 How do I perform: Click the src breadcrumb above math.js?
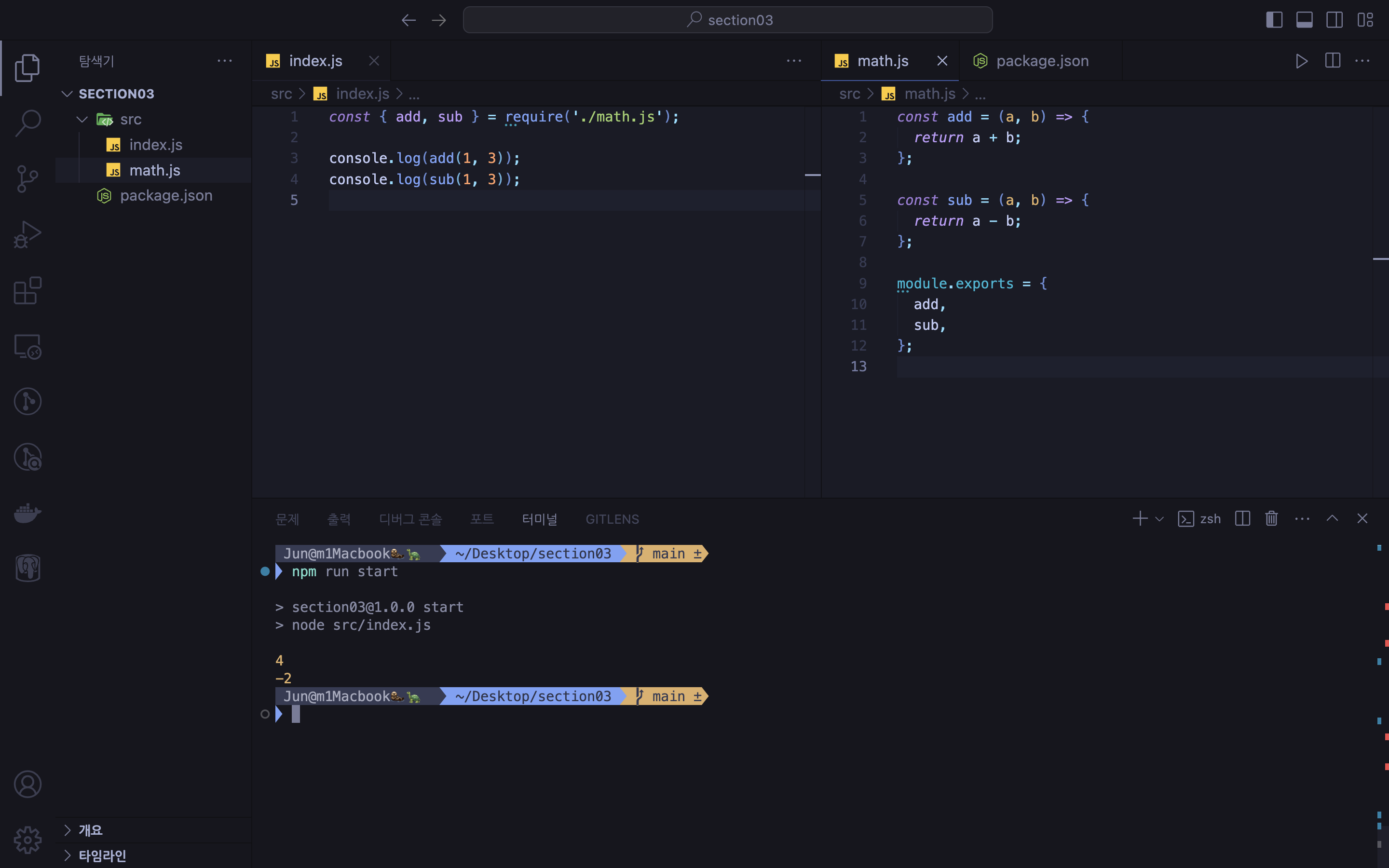point(849,94)
